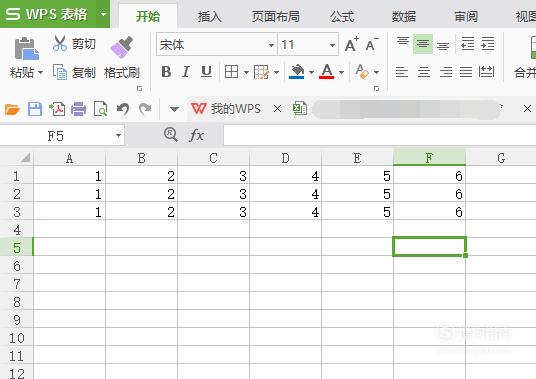The width and height of the screenshot is (536, 379).
Task: Toggle Bold formatting
Action: coord(166,72)
